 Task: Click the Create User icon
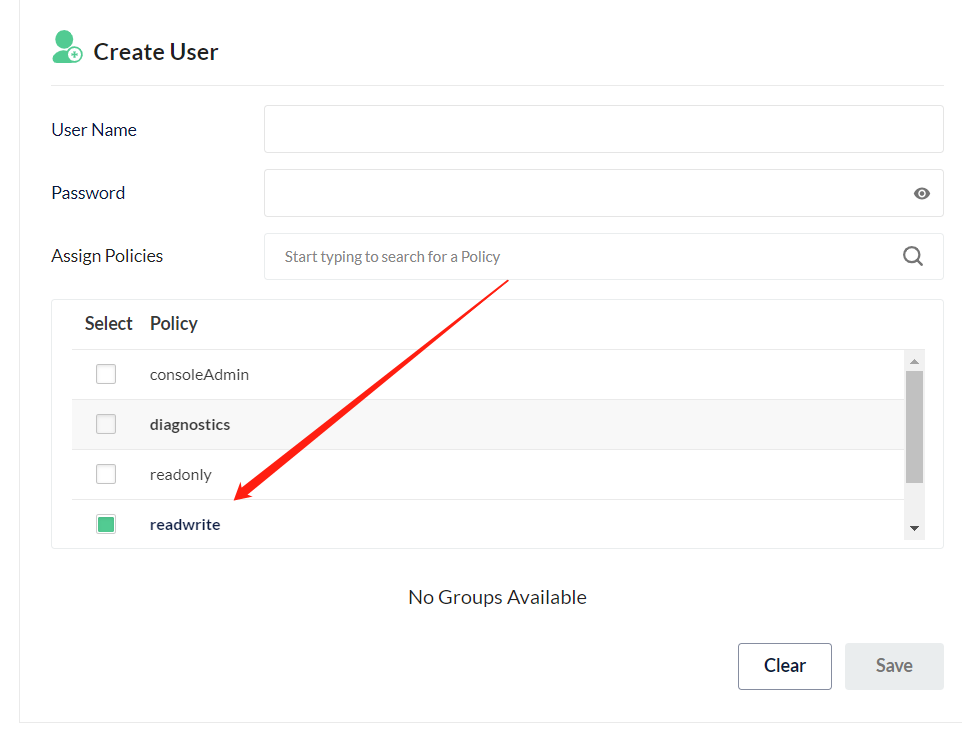pos(67,48)
